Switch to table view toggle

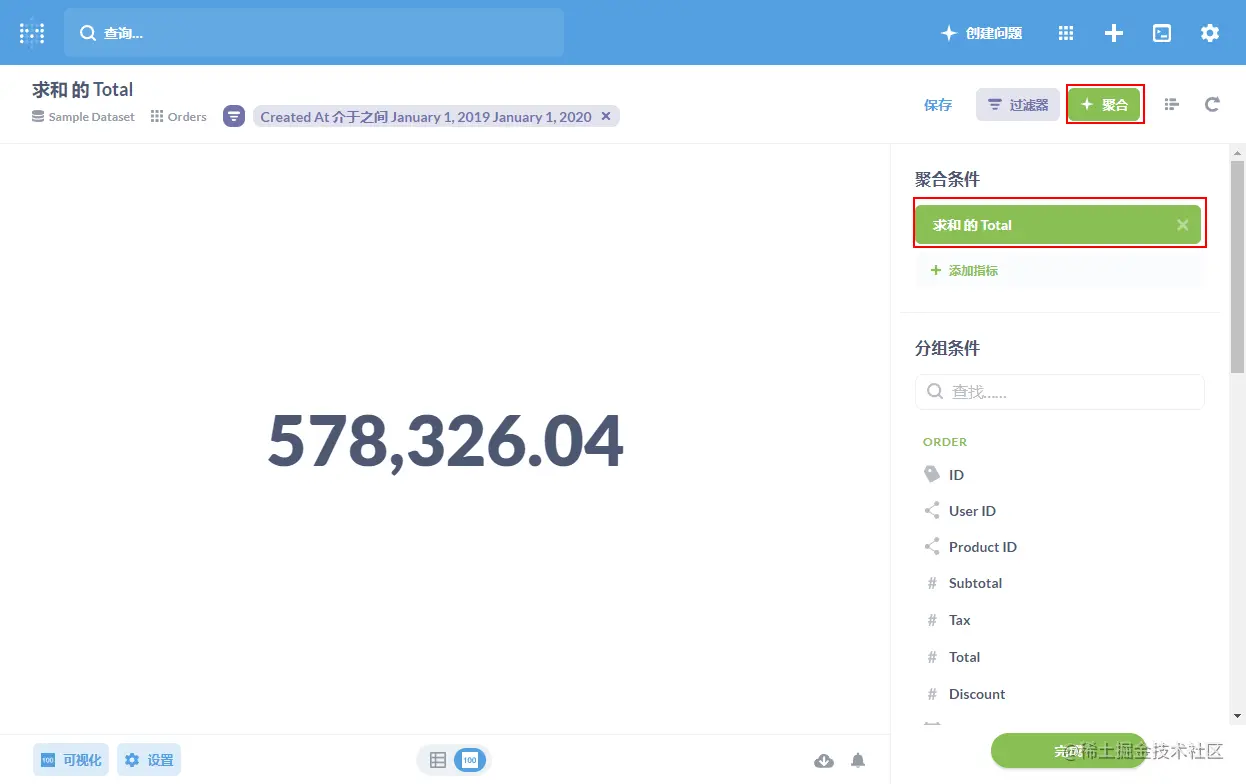click(x=437, y=760)
